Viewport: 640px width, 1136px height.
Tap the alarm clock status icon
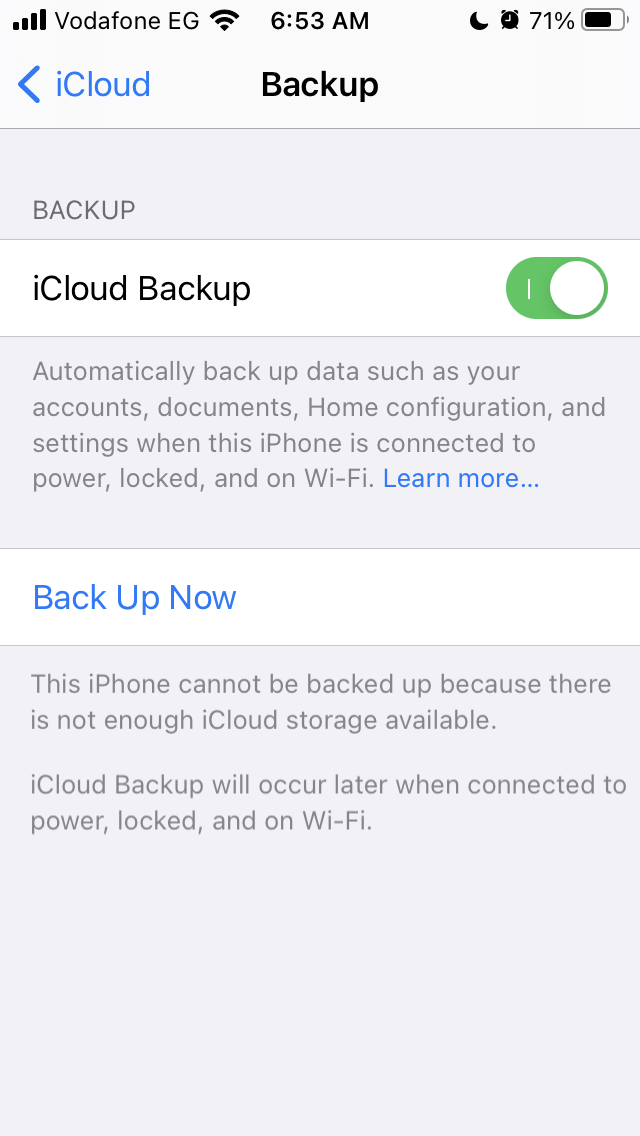tap(510, 20)
